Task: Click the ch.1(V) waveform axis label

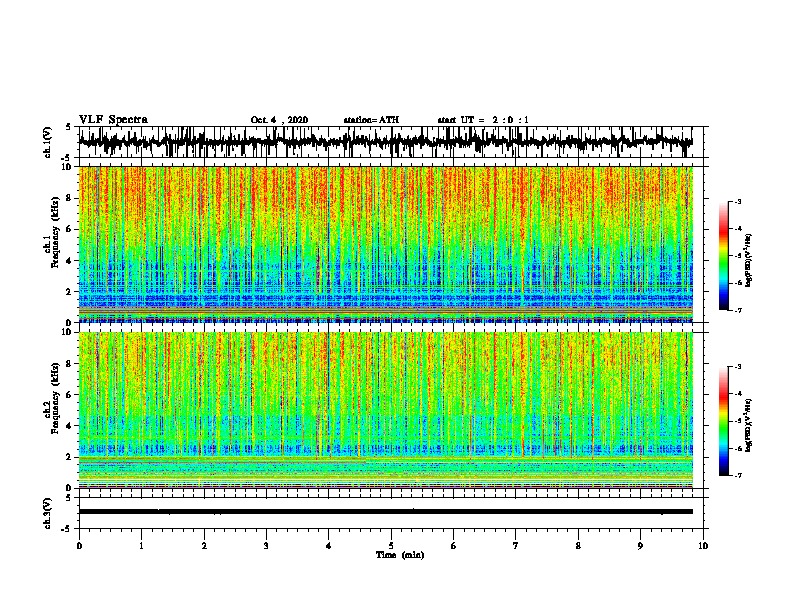Action: click(x=48, y=142)
